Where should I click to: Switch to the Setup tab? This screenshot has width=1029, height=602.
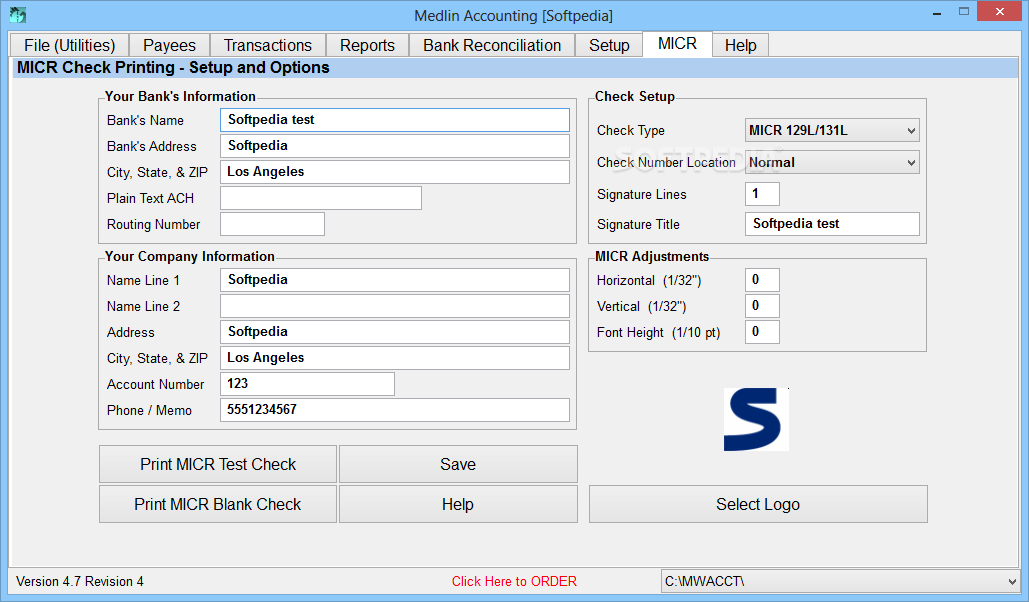[609, 45]
